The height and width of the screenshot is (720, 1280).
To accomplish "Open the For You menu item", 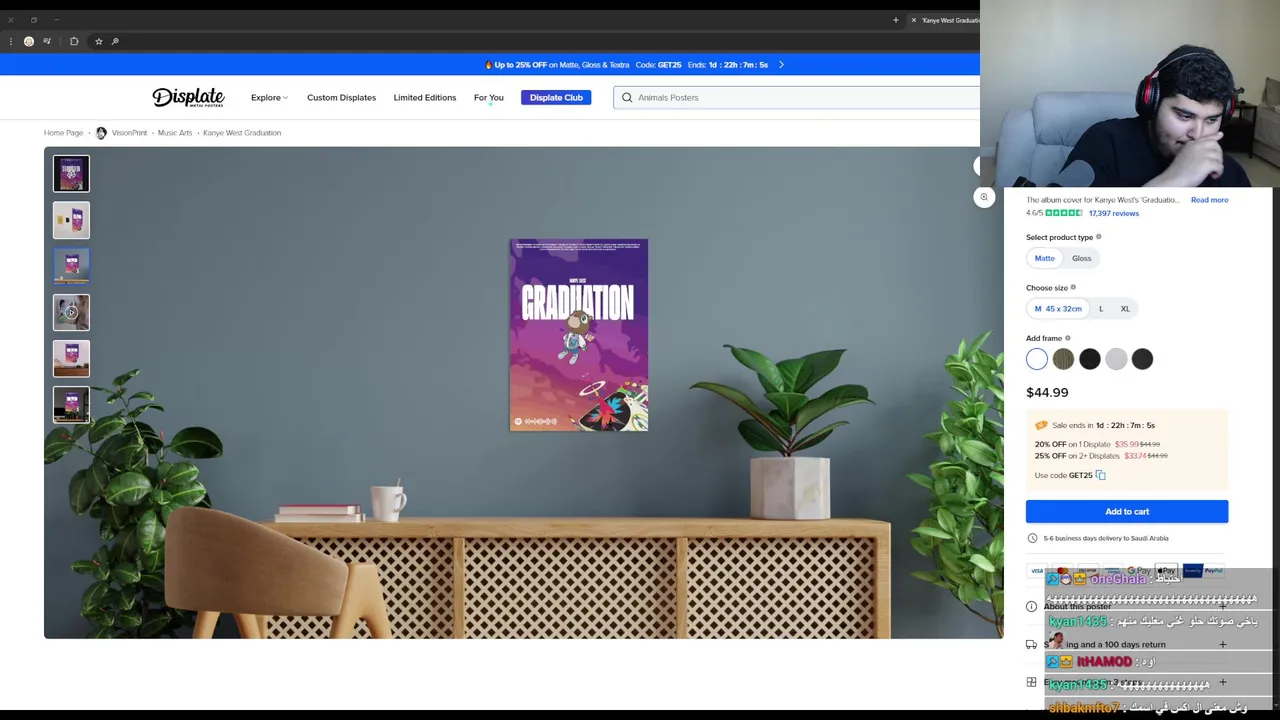I will click(x=488, y=97).
